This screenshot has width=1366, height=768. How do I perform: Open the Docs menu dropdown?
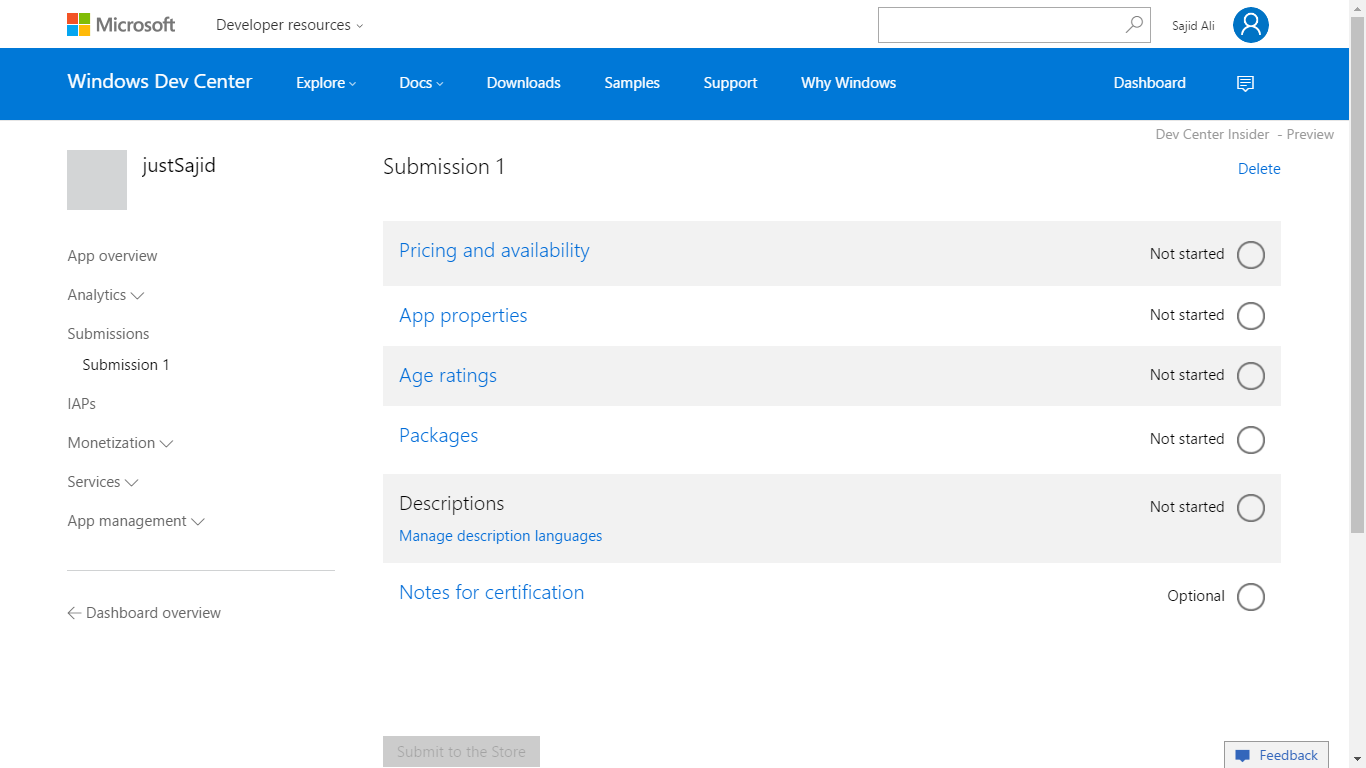421,83
